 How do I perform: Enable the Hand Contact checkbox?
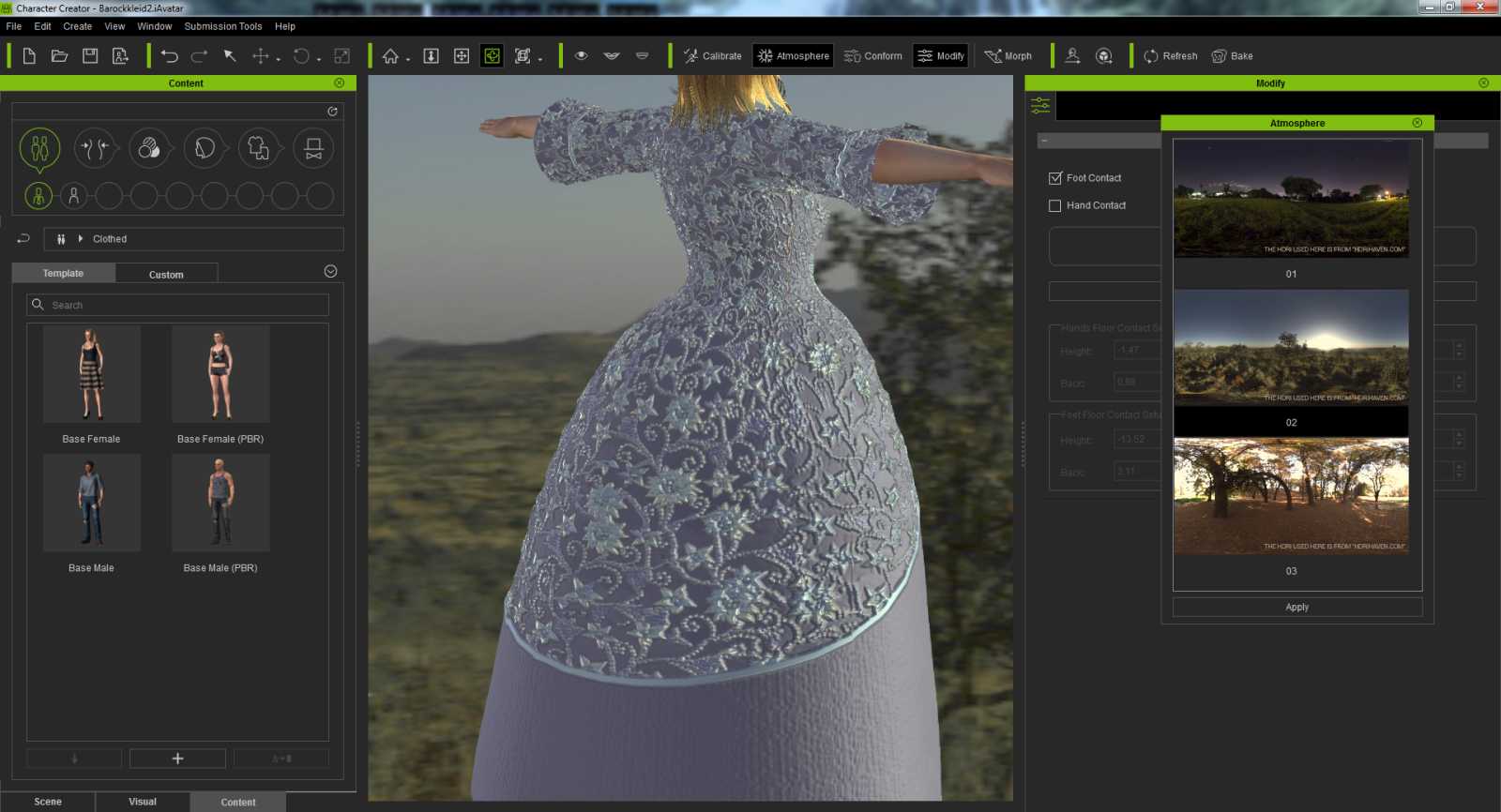[x=1055, y=205]
